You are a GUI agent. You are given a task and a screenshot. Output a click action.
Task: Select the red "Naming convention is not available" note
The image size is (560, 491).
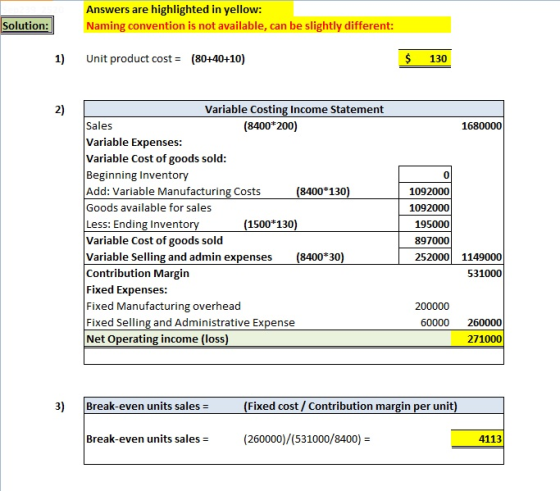click(240, 26)
